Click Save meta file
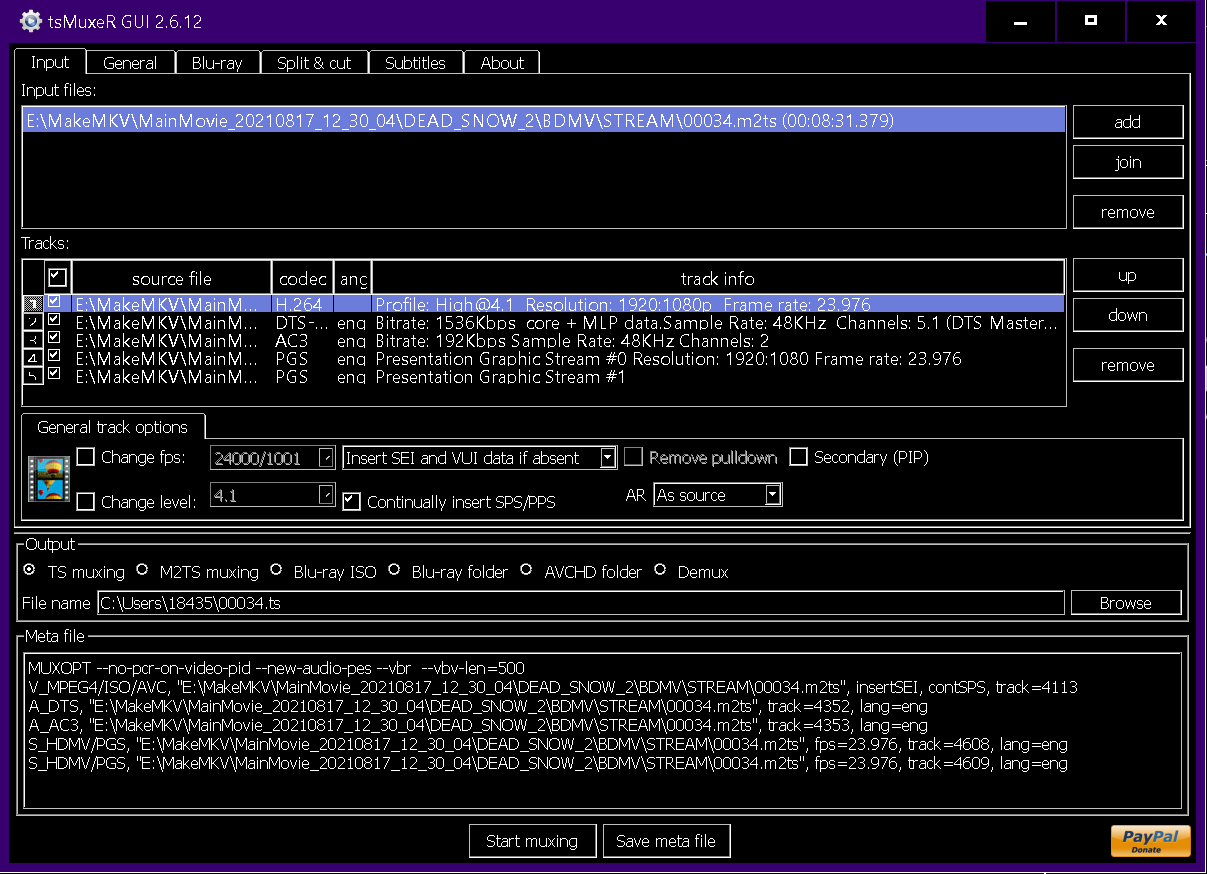The width and height of the screenshot is (1207, 874). tap(666, 841)
